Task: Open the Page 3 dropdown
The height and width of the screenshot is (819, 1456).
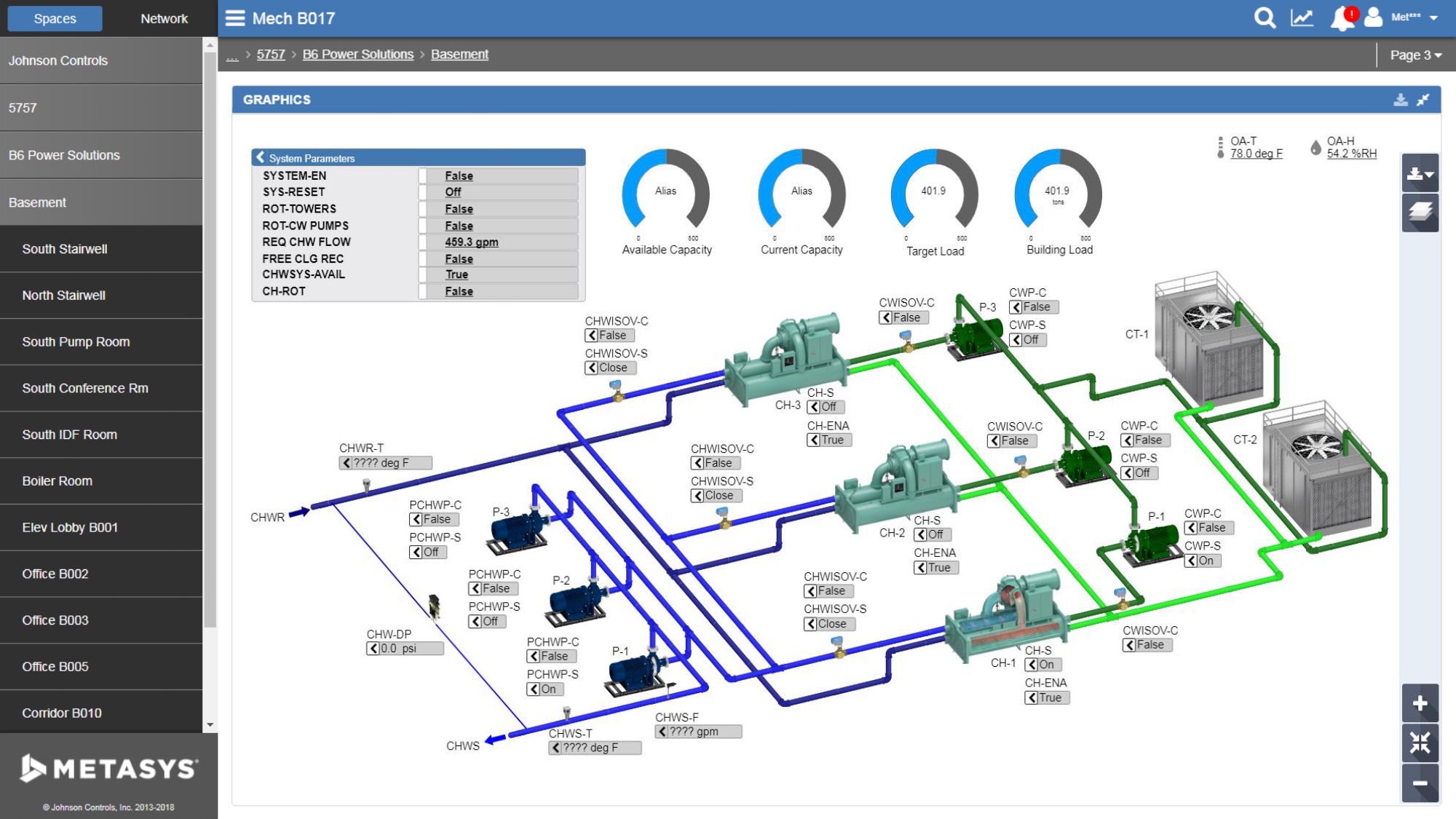Action: [x=1415, y=55]
